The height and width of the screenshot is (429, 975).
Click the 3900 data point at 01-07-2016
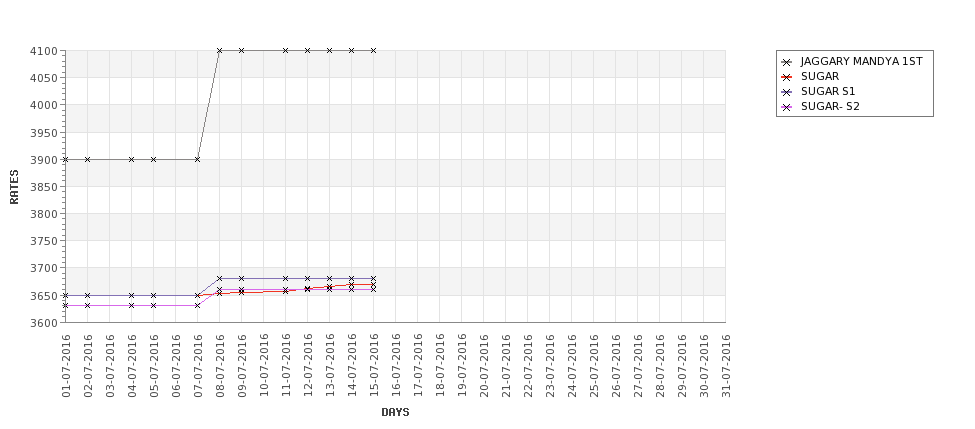pyautogui.click(x=66, y=159)
